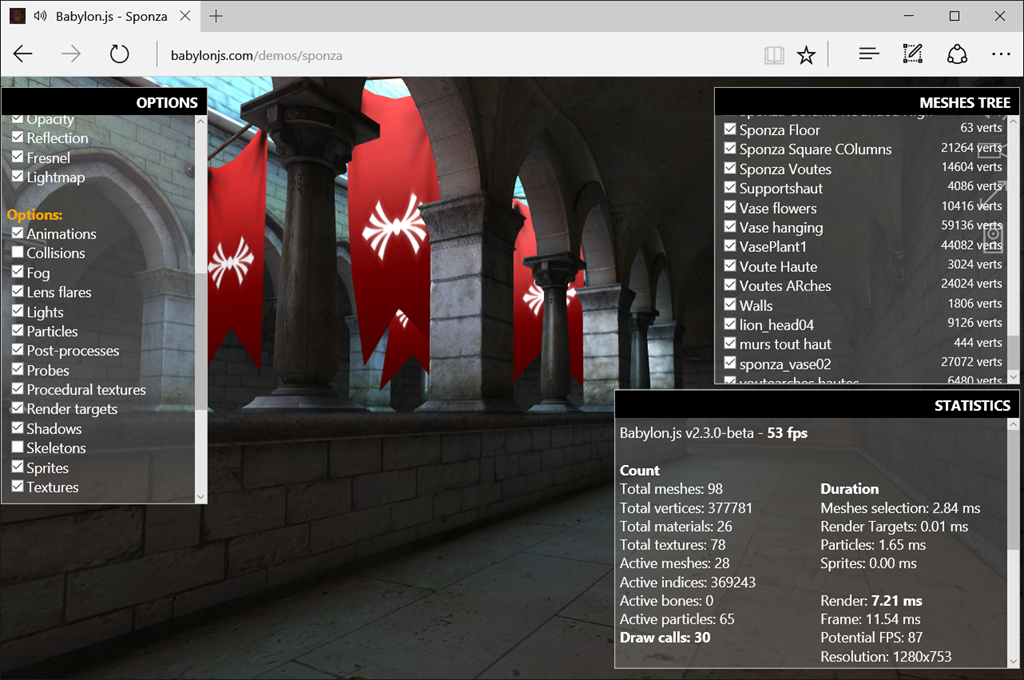
Task: Hide the Voute Haute mesh
Action: 730,266
